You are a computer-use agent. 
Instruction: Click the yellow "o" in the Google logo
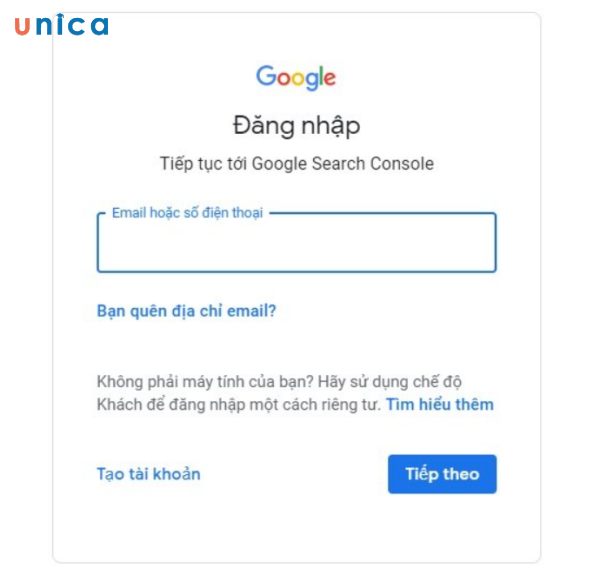click(x=300, y=78)
